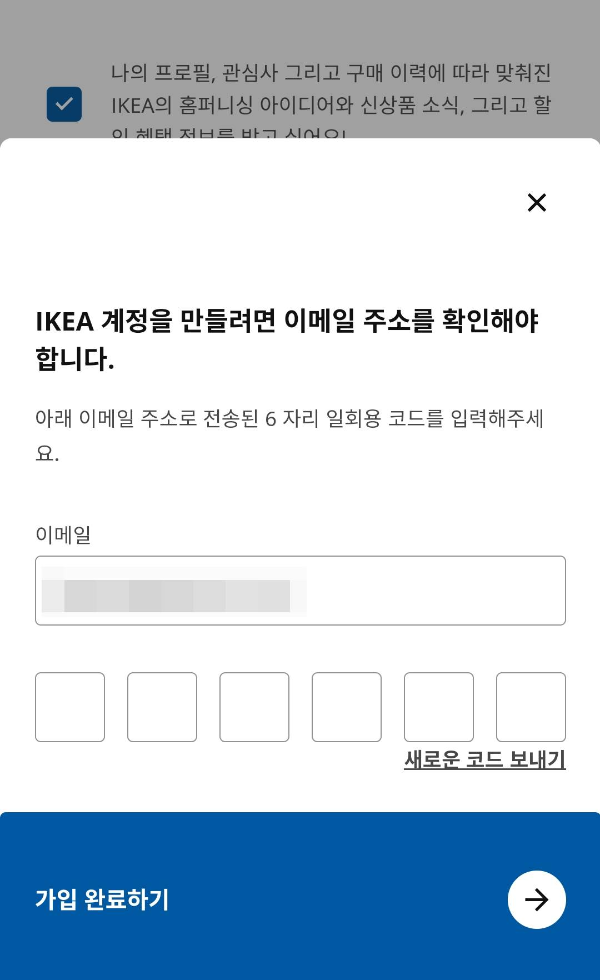Viewport: 600px width, 980px height.
Task: Select the last one-time code box
Action: click(530, 707)
